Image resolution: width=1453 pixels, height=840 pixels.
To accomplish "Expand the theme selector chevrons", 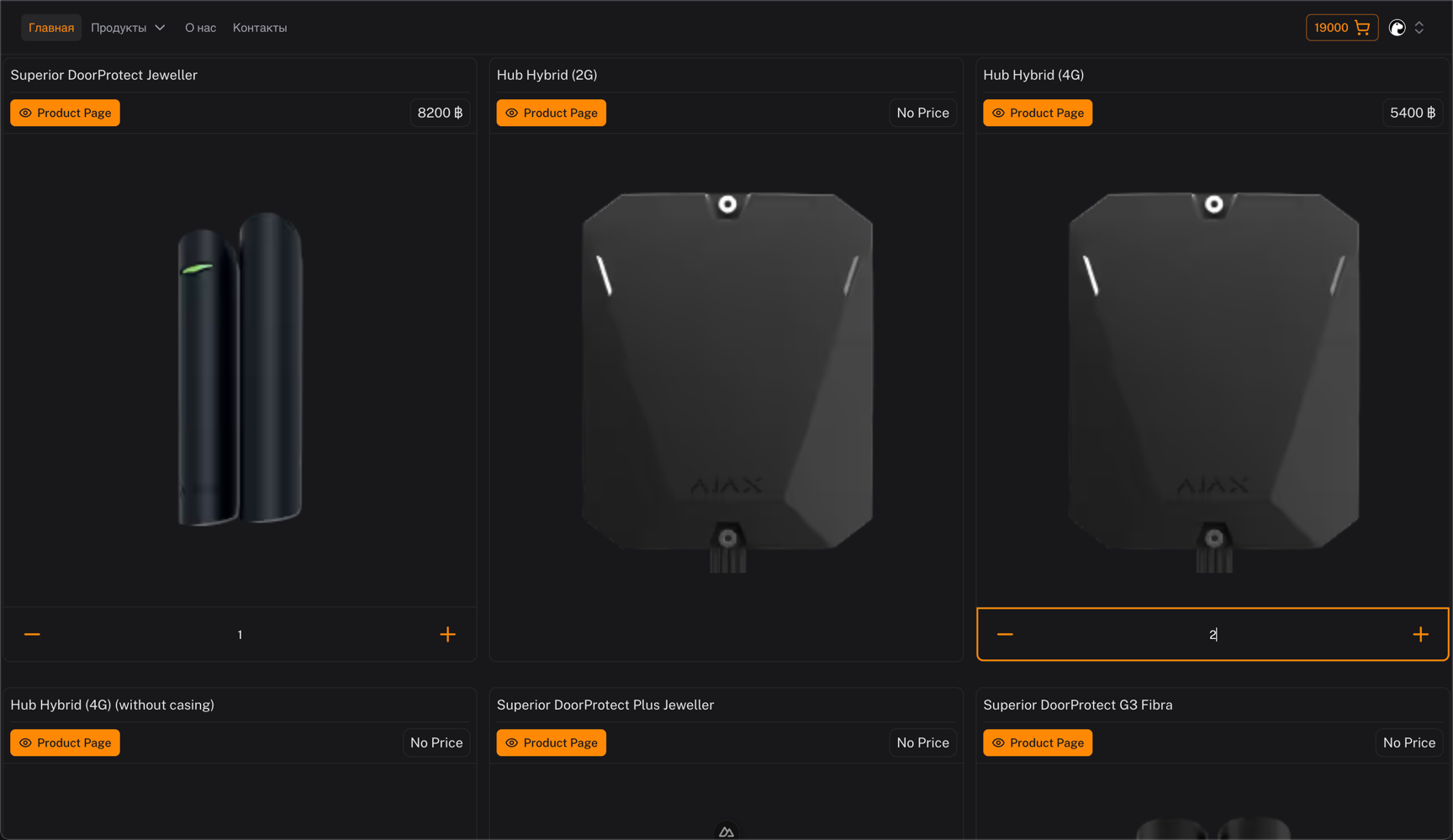I will pyautogui.click(x=1419, y=28).
